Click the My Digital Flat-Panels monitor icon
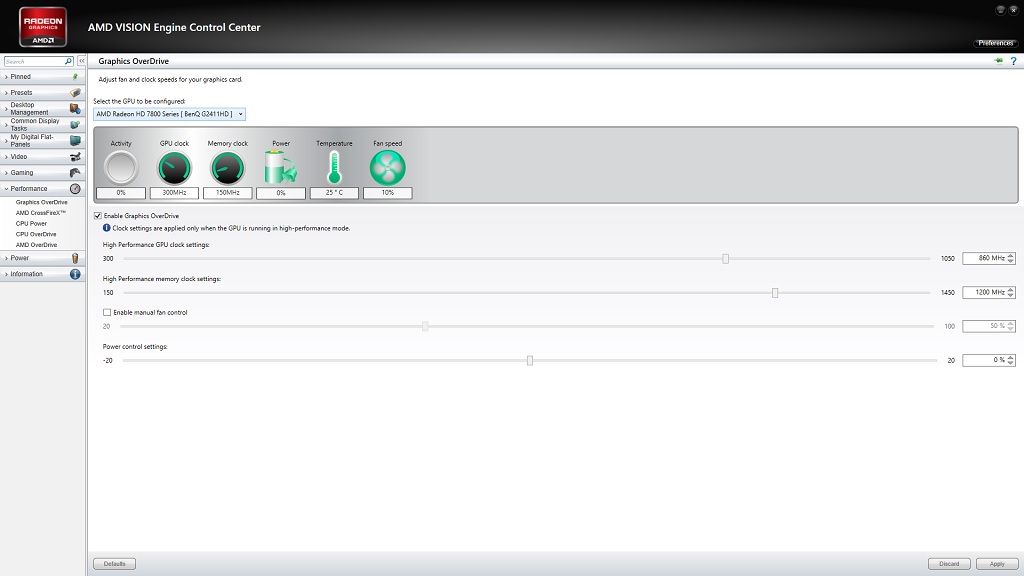This screenshot has width=1024, height=576. pos(75,140)
